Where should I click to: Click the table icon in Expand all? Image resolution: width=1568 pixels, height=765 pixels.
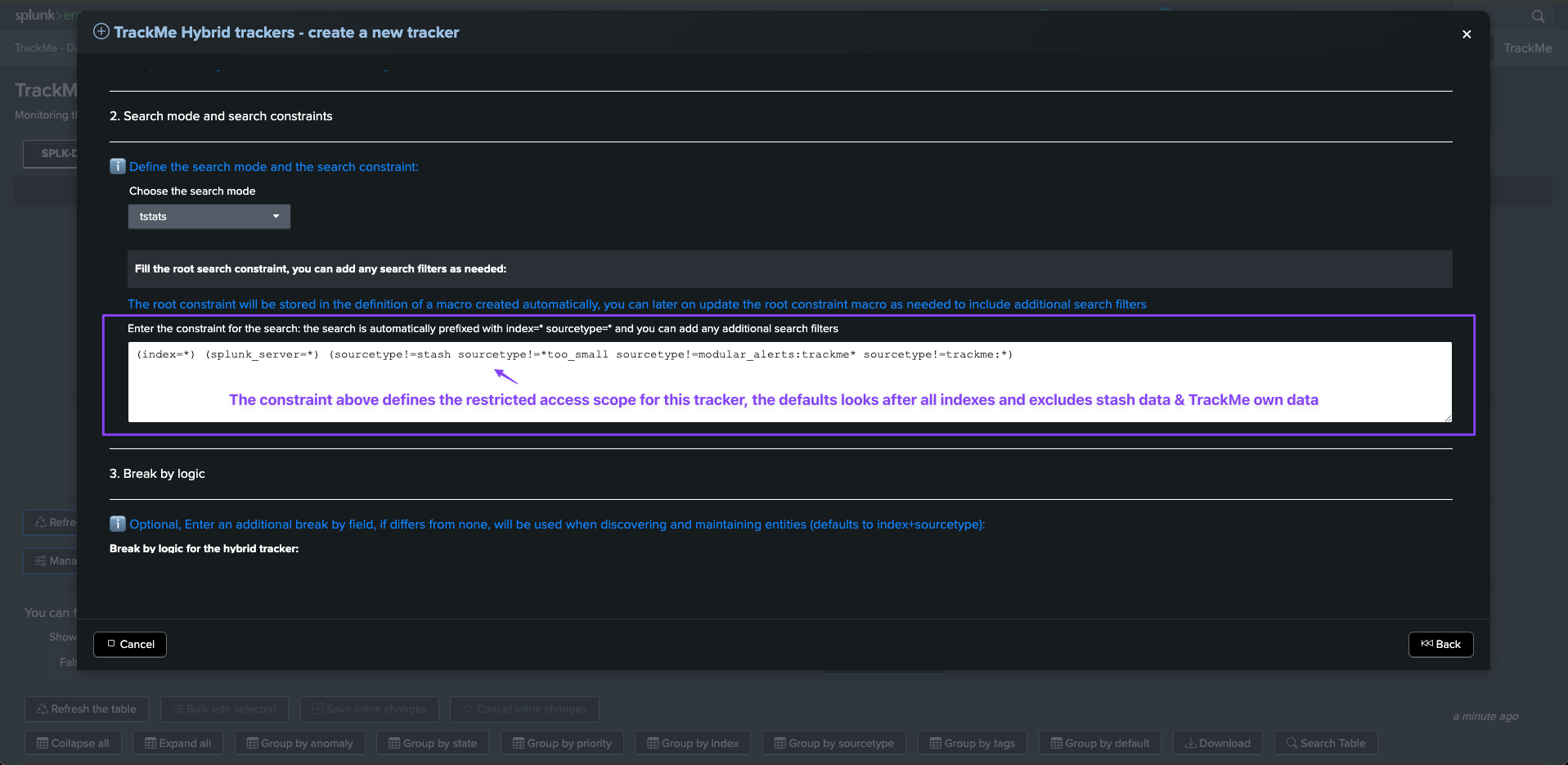pos(151,744)
